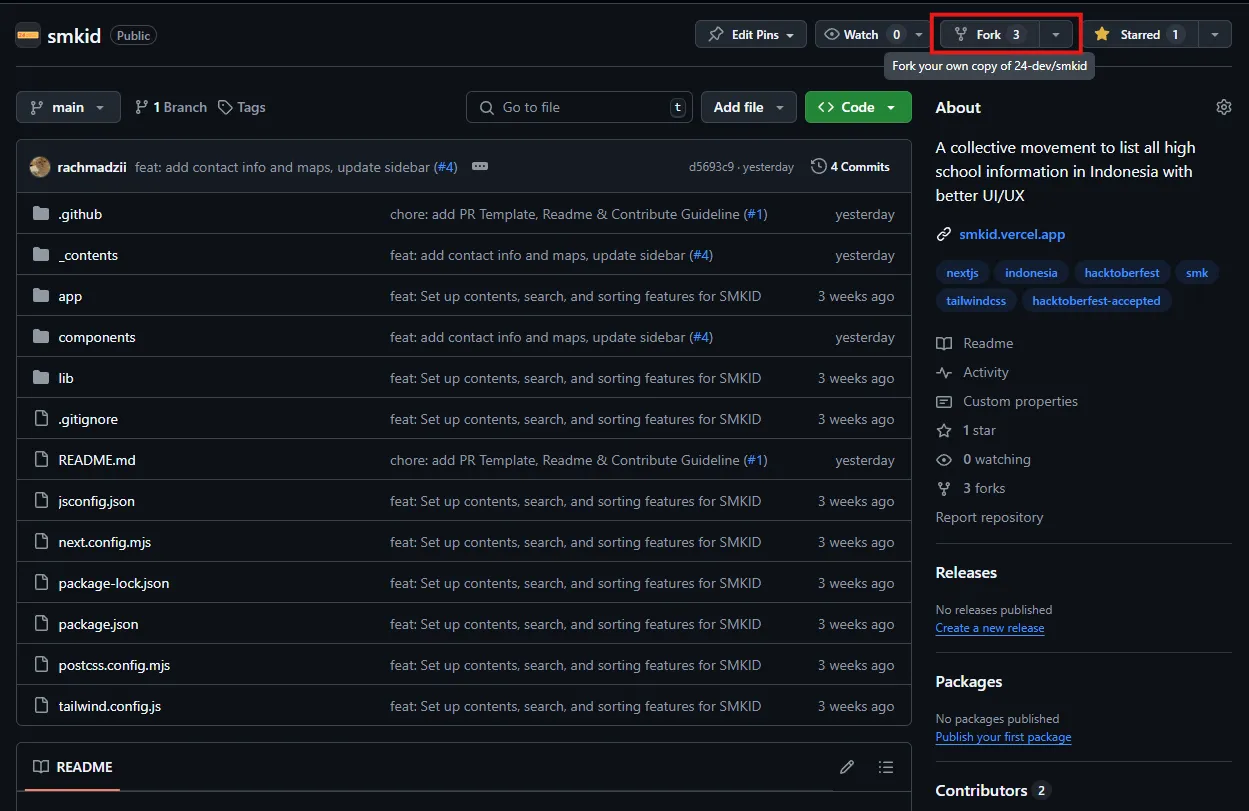Open the green Code dropdown
The width and height of the screenshot is (1249, 811).
(x=858, y=107)
